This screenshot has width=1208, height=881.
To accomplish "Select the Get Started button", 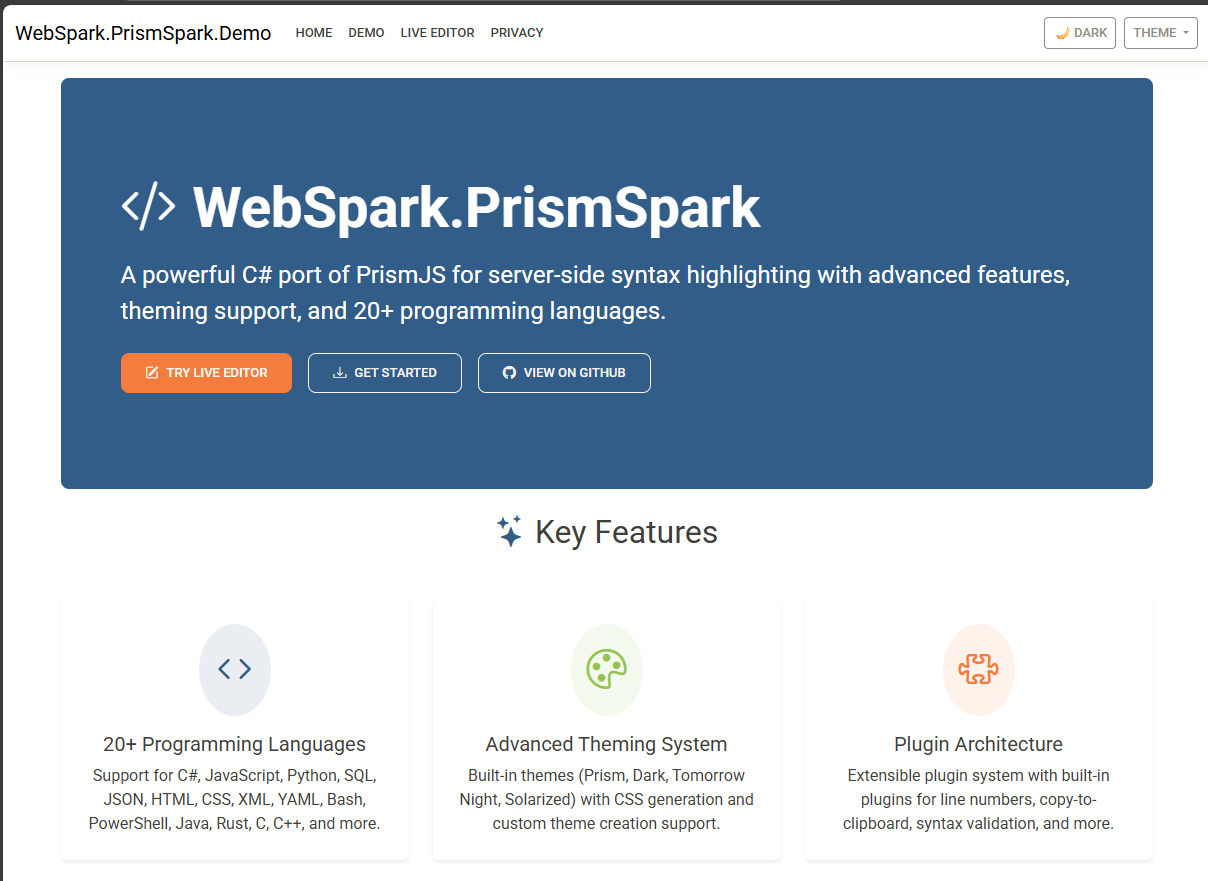I will click(x=384, y=372).
